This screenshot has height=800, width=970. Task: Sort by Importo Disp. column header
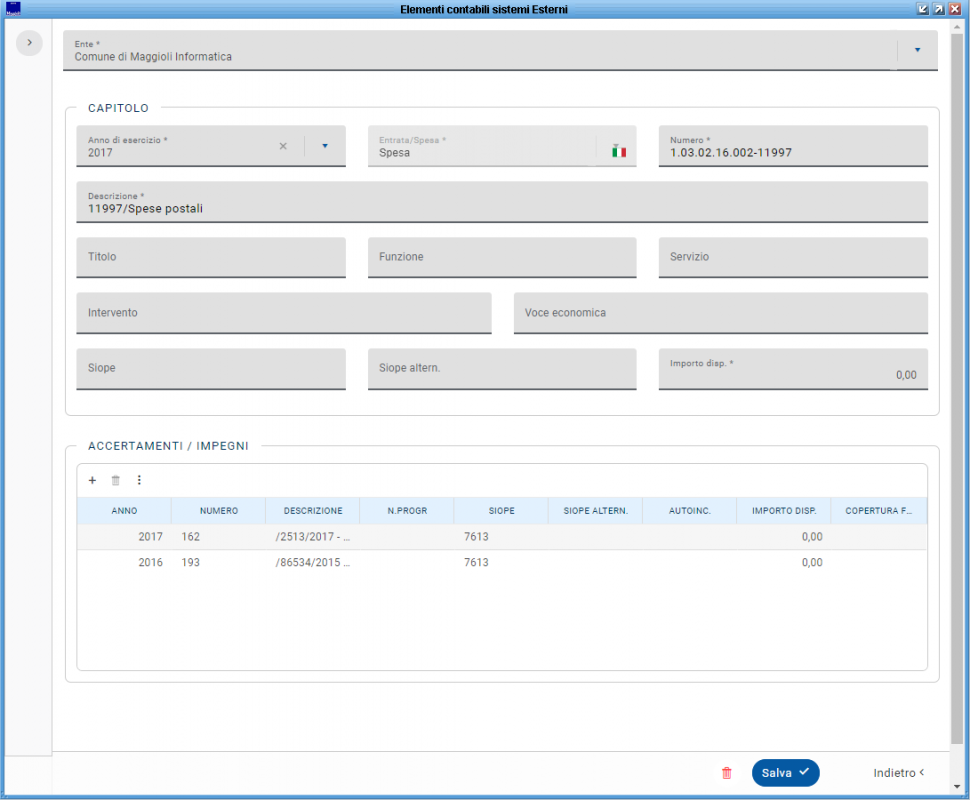[x=784, y=511]
